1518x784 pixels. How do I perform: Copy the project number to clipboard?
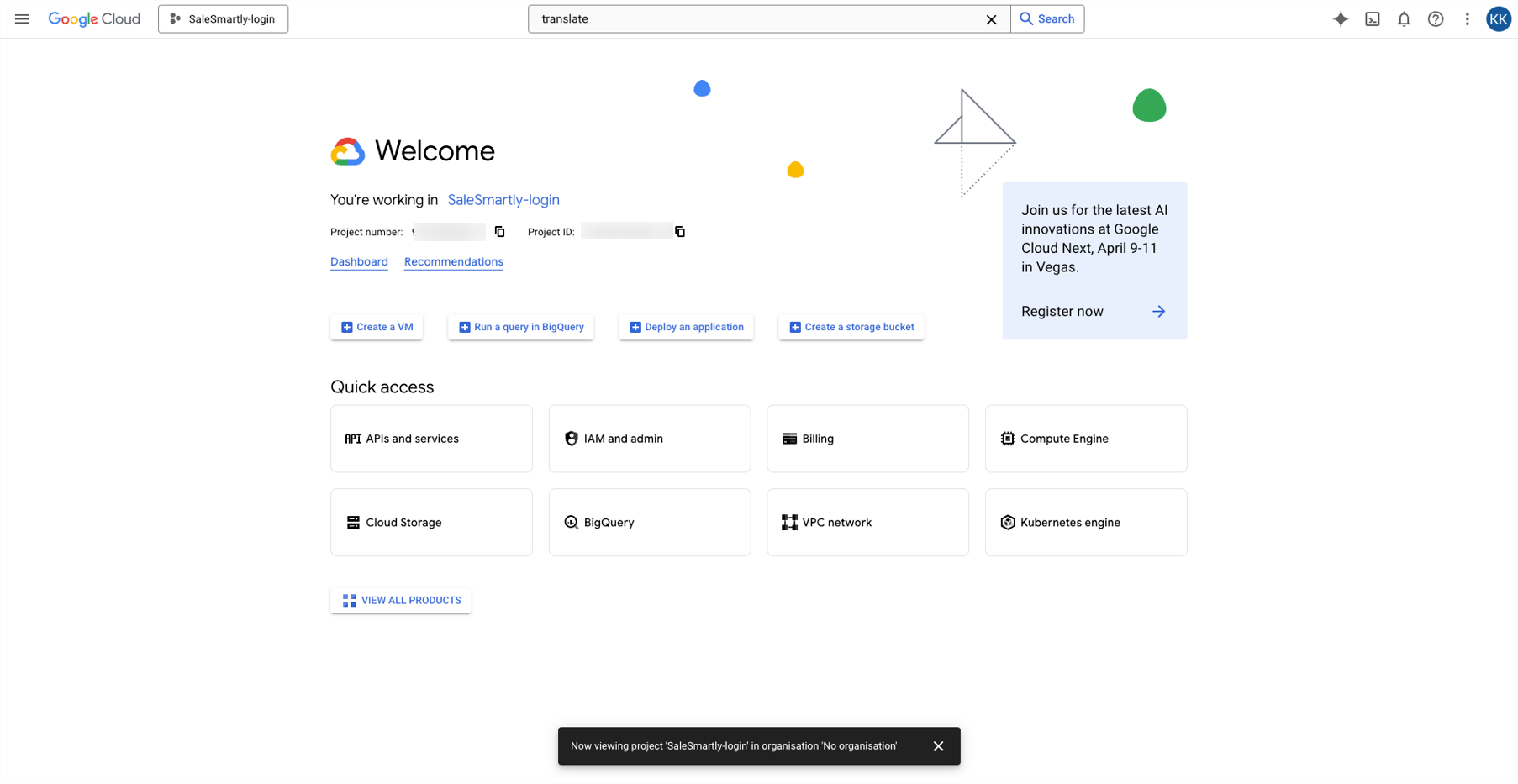(x=500, y=232)
